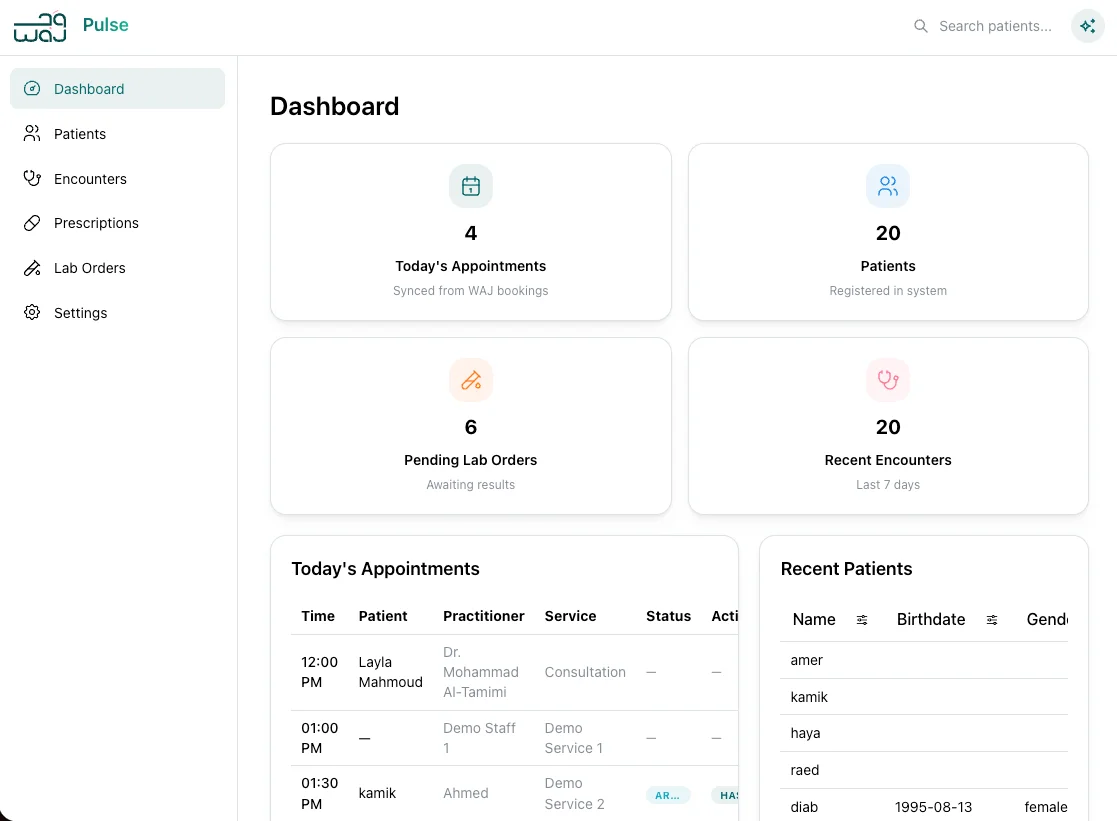Click the pencil icon on Pending Lab Orders card
The width and height of the screenshot is (1117, 821).
pos(470,380)
